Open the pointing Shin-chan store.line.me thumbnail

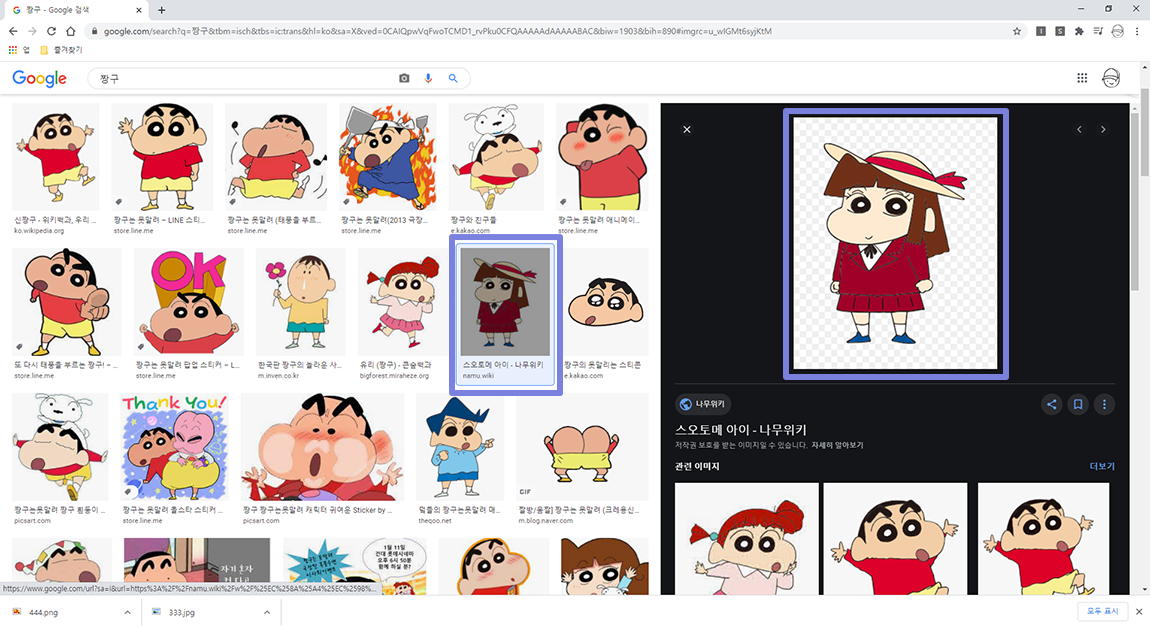pos(67,302)
